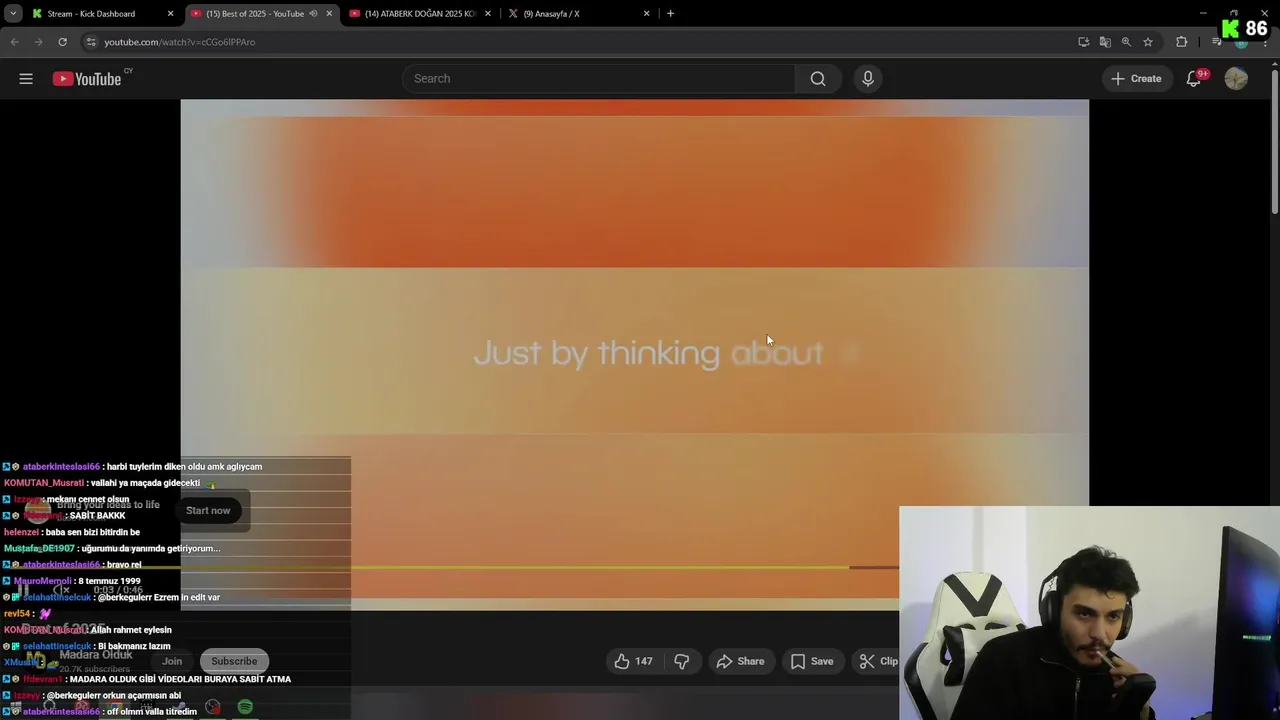Click chat message 'harbi tuylerim diken oldu'
This screenshot has width=1280, height=720.
(x=184, y=467)
